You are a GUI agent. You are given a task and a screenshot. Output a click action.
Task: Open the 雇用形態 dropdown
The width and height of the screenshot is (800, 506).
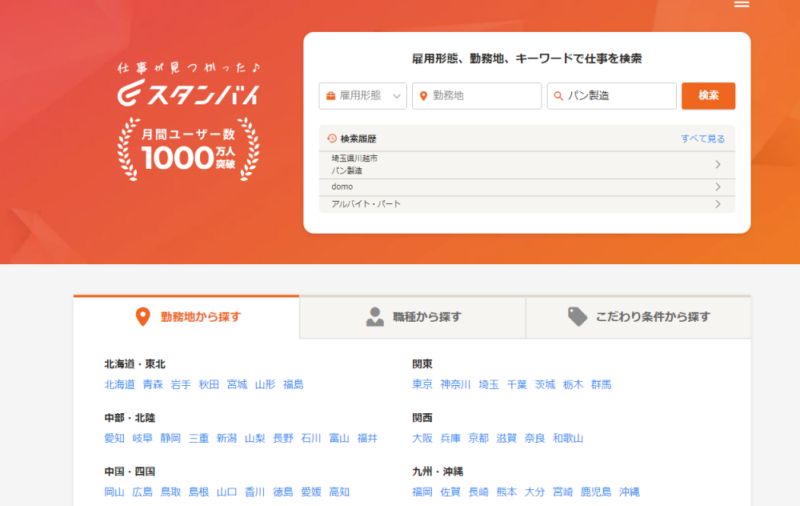pyautogui.click(x=363, y=96)
